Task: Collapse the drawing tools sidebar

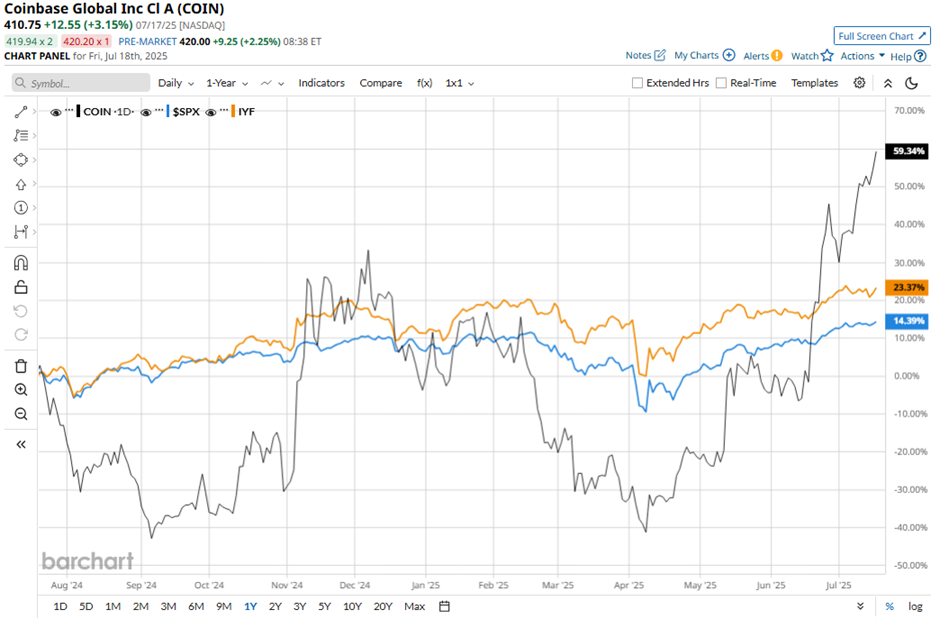Action: [x=20, y=445]
